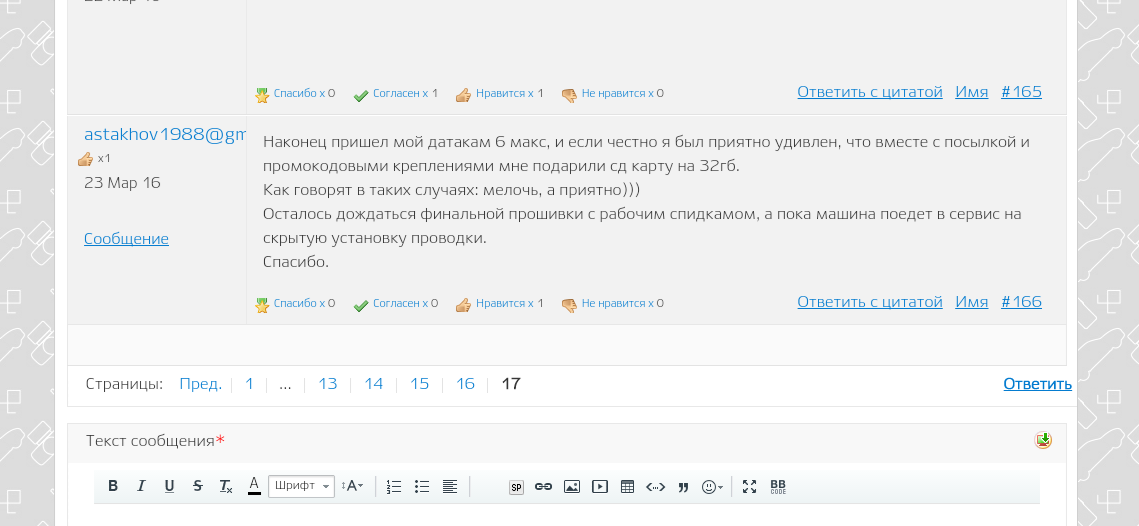The width and height of the screenshot is (1139, 526).
Task: Apply strikethrough to text
Action: tap(197, 487)
